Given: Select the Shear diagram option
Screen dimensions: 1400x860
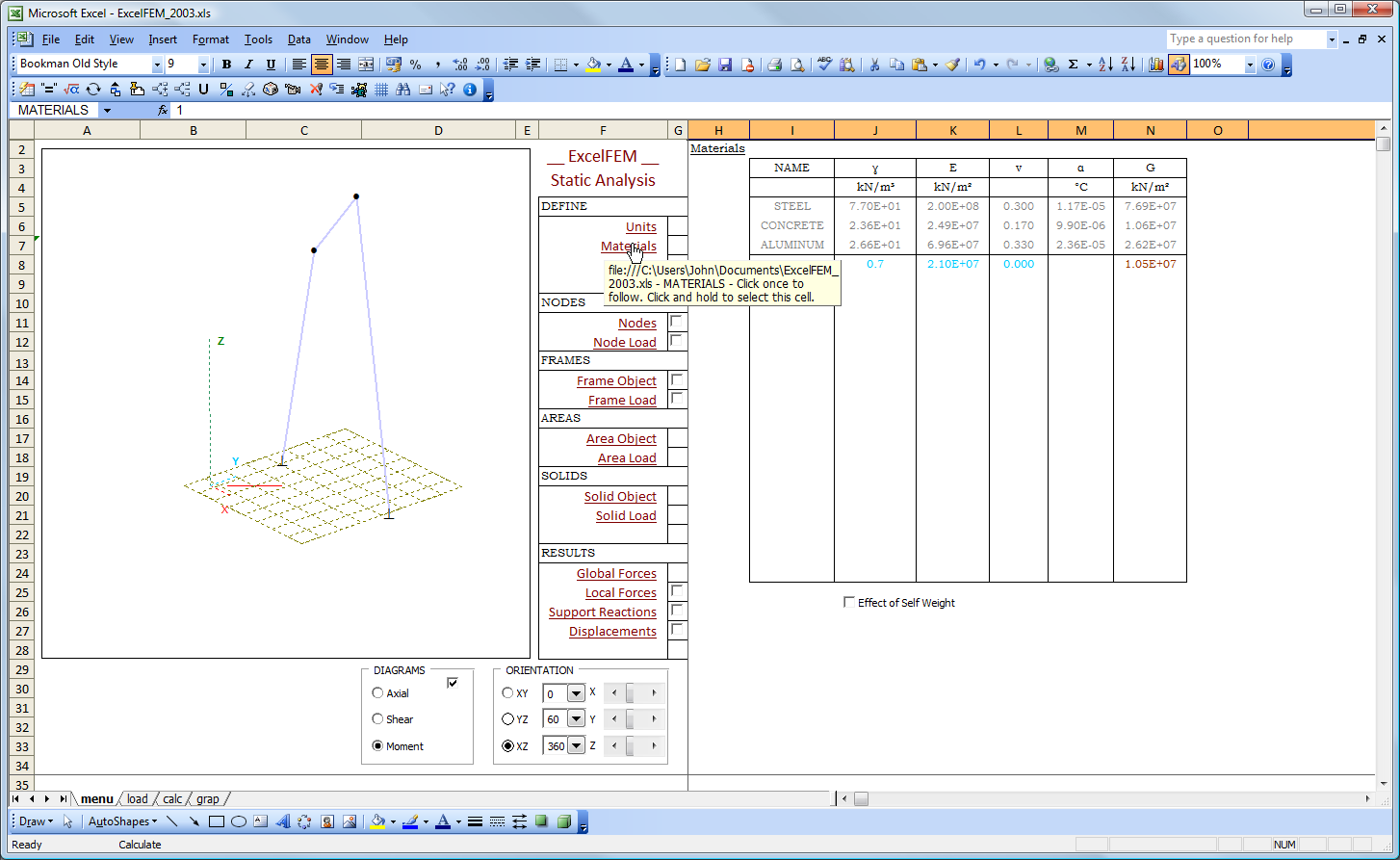Looking at the screenshot, I should point(377,718).
